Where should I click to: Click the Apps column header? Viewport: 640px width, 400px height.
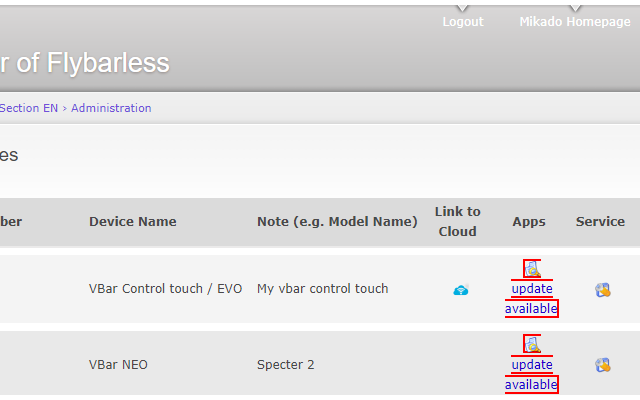(x=529, y=222)
